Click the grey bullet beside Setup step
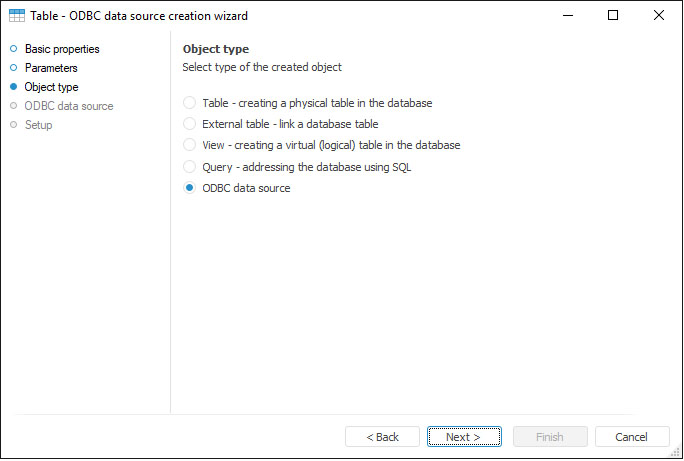This screenshot has height=461, width=684. click(13, 125)
